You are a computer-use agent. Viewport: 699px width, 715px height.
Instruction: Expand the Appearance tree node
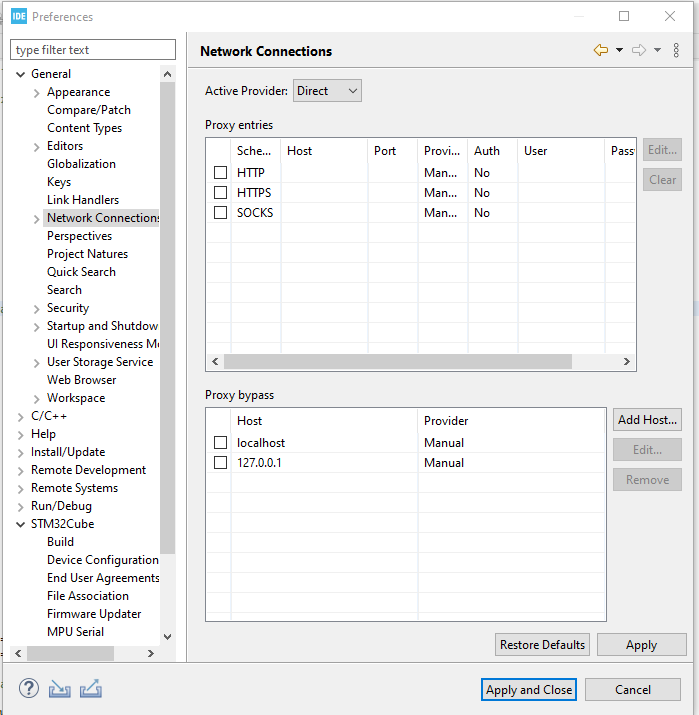[x=36, y=93]
